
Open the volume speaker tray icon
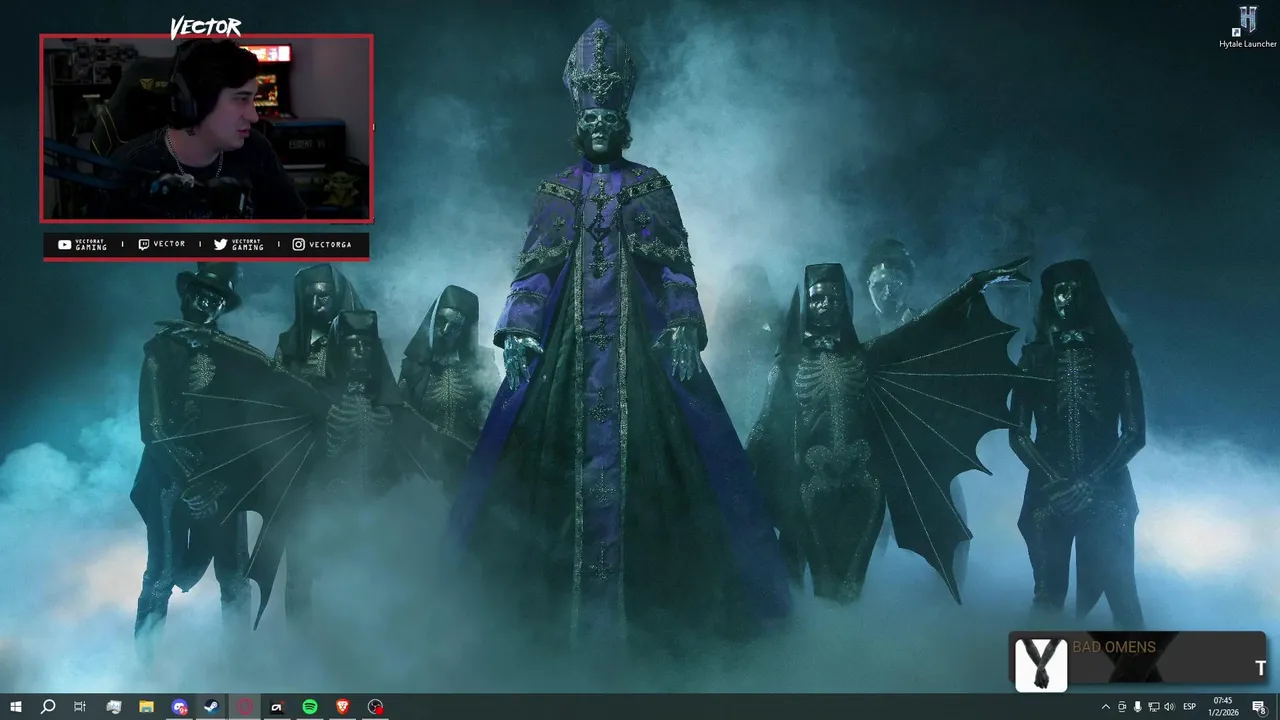(1170, 707)
